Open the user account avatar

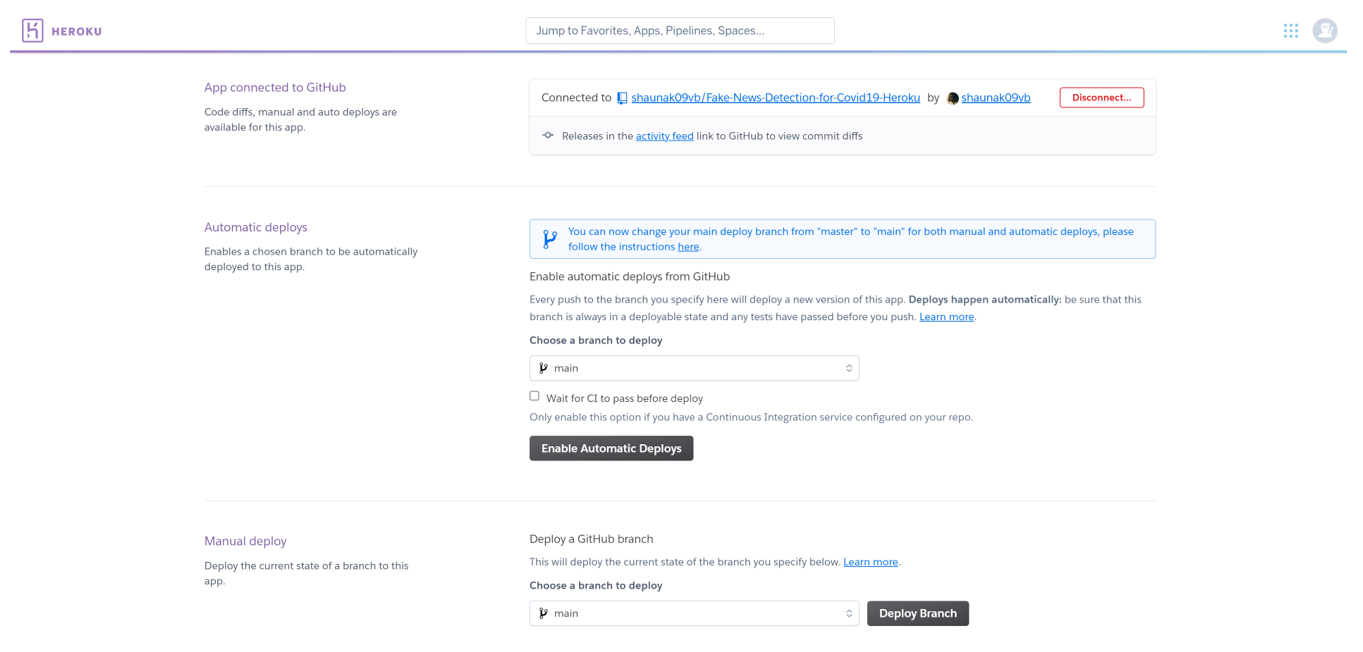coord(1325,31)
